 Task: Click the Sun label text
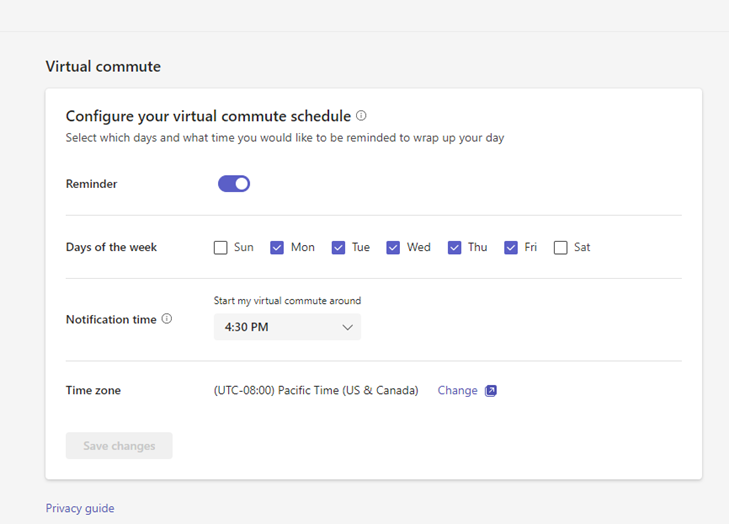pos(244,247)
